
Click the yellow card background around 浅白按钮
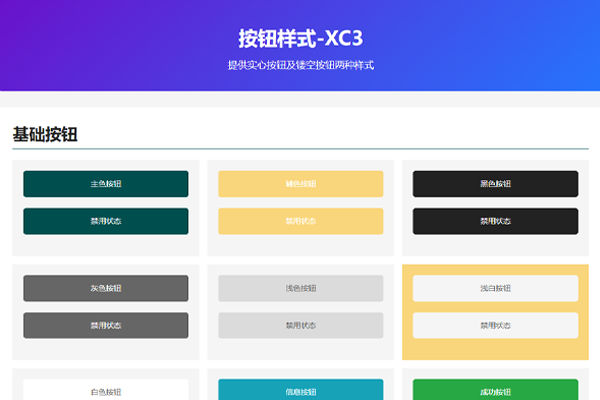[x=495, y=350]
